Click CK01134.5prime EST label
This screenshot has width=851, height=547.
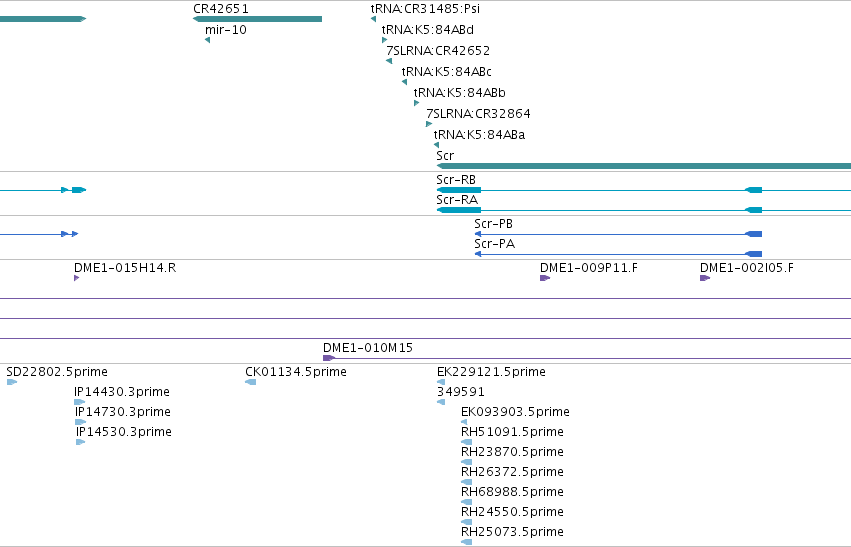[x=296, y=372]
